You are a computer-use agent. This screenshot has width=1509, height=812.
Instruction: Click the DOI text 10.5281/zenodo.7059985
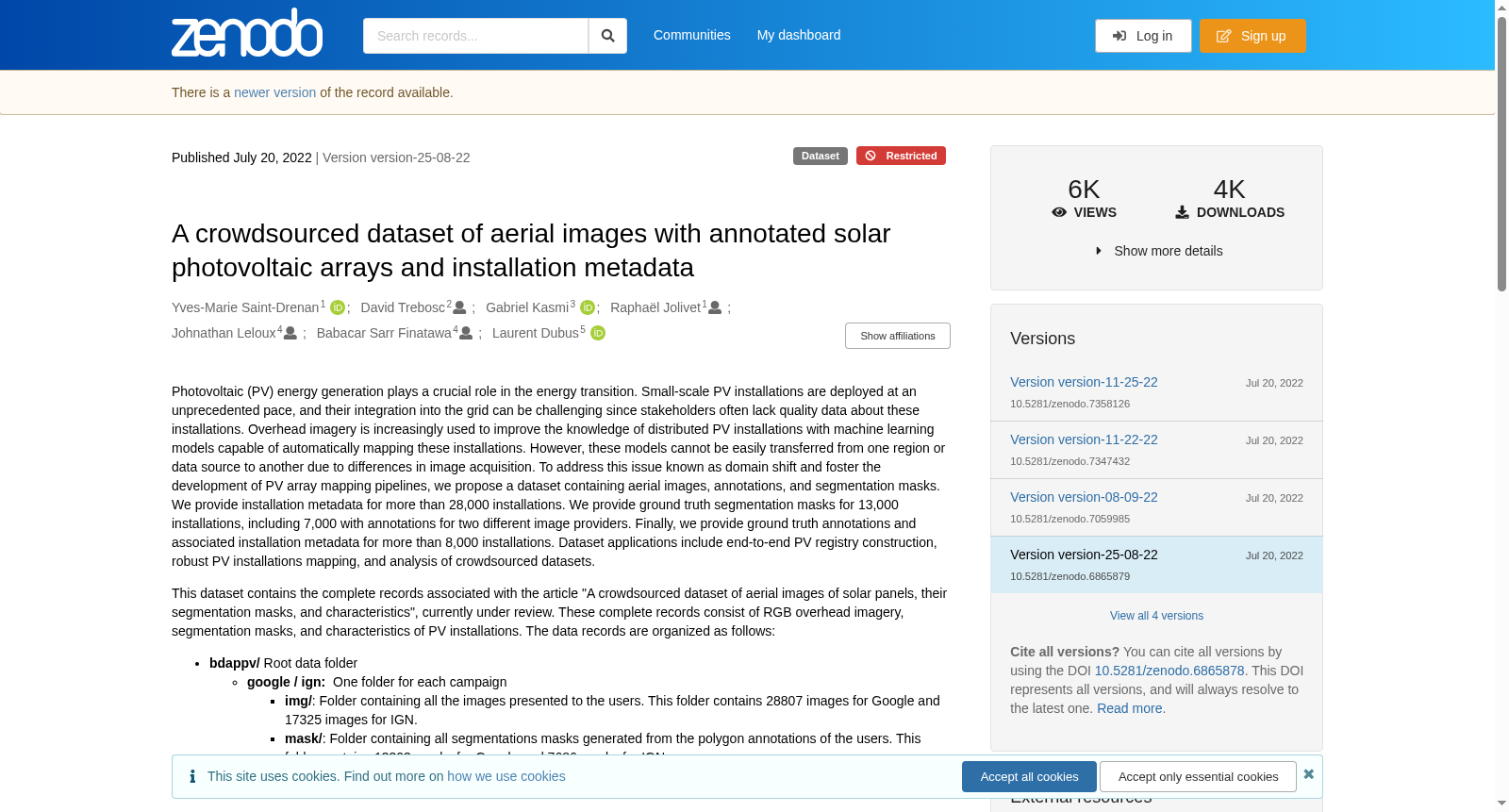coord(1070,519)
